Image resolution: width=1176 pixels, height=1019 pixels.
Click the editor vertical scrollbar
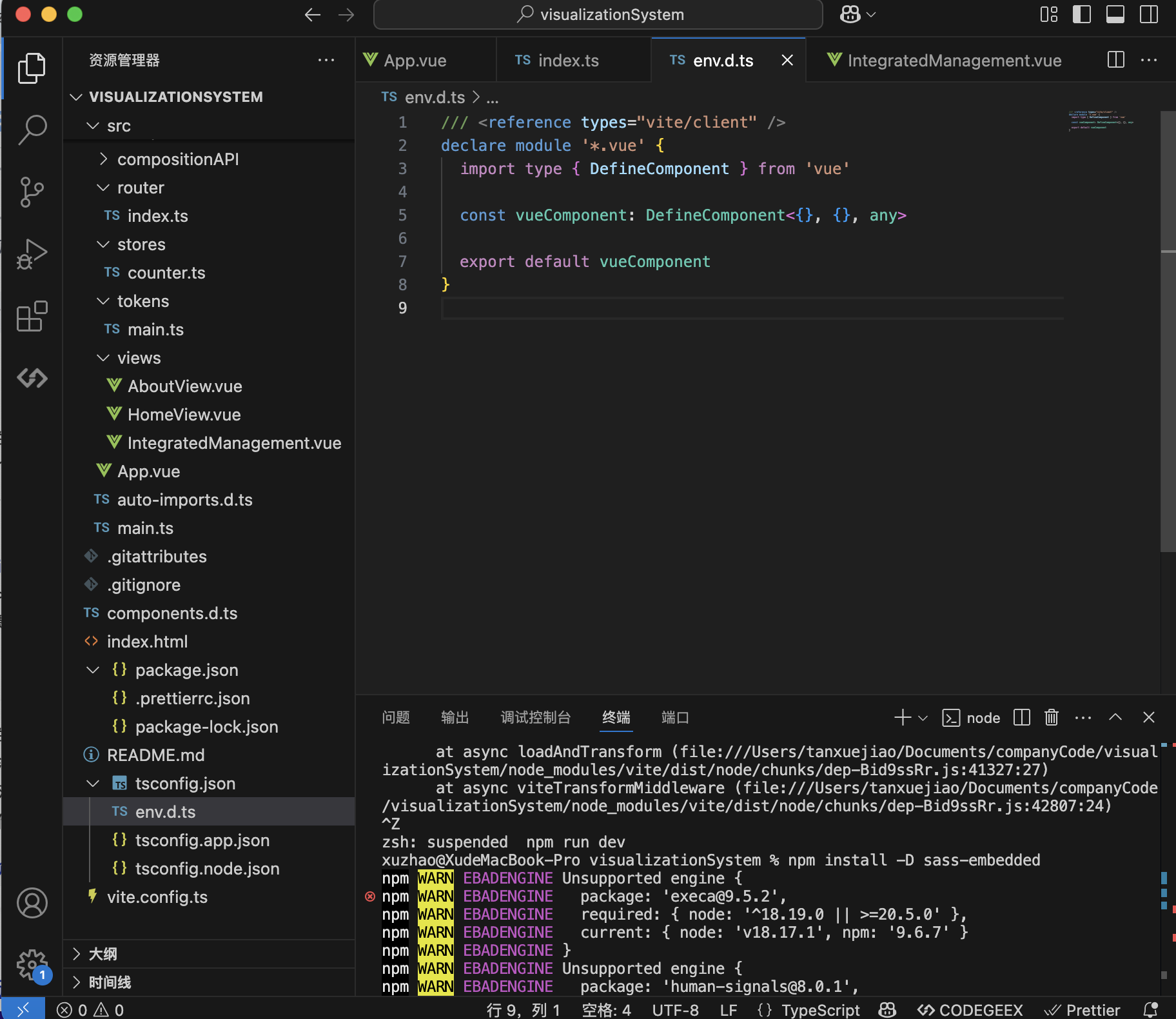pyautogui.click(x=1168, y=331)
